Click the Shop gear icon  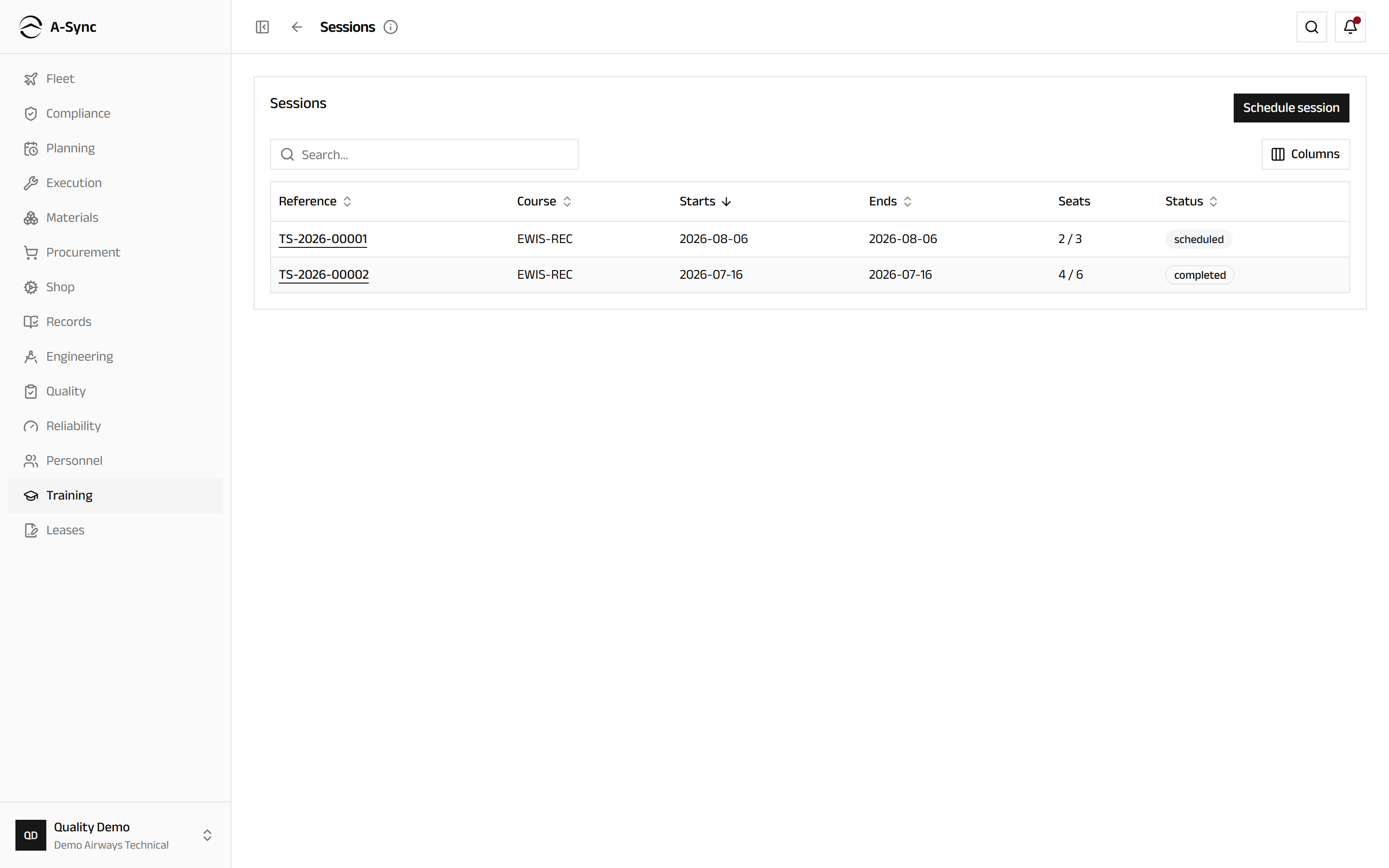pos(31,287)
